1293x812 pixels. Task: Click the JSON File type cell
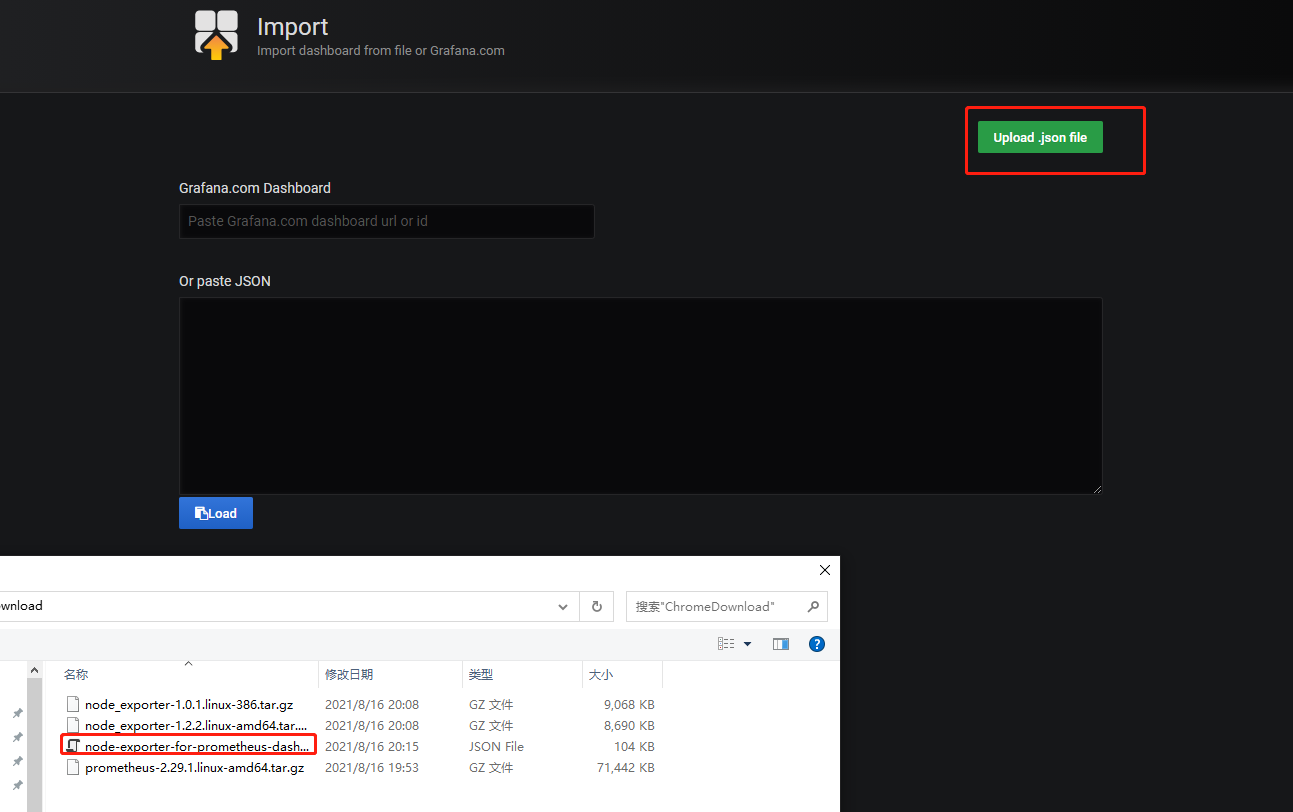496,747
